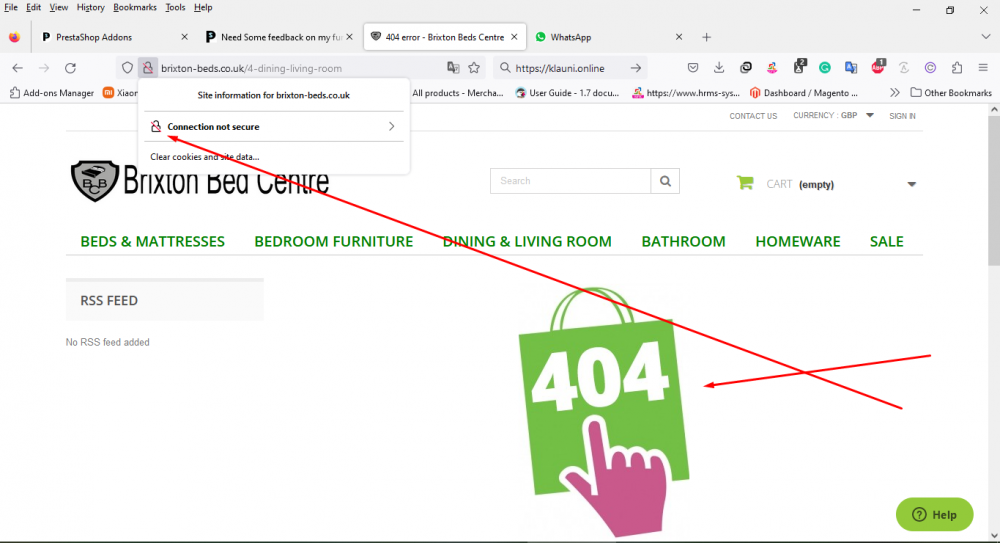Focus the site Search input field

[x=570, y=181]
